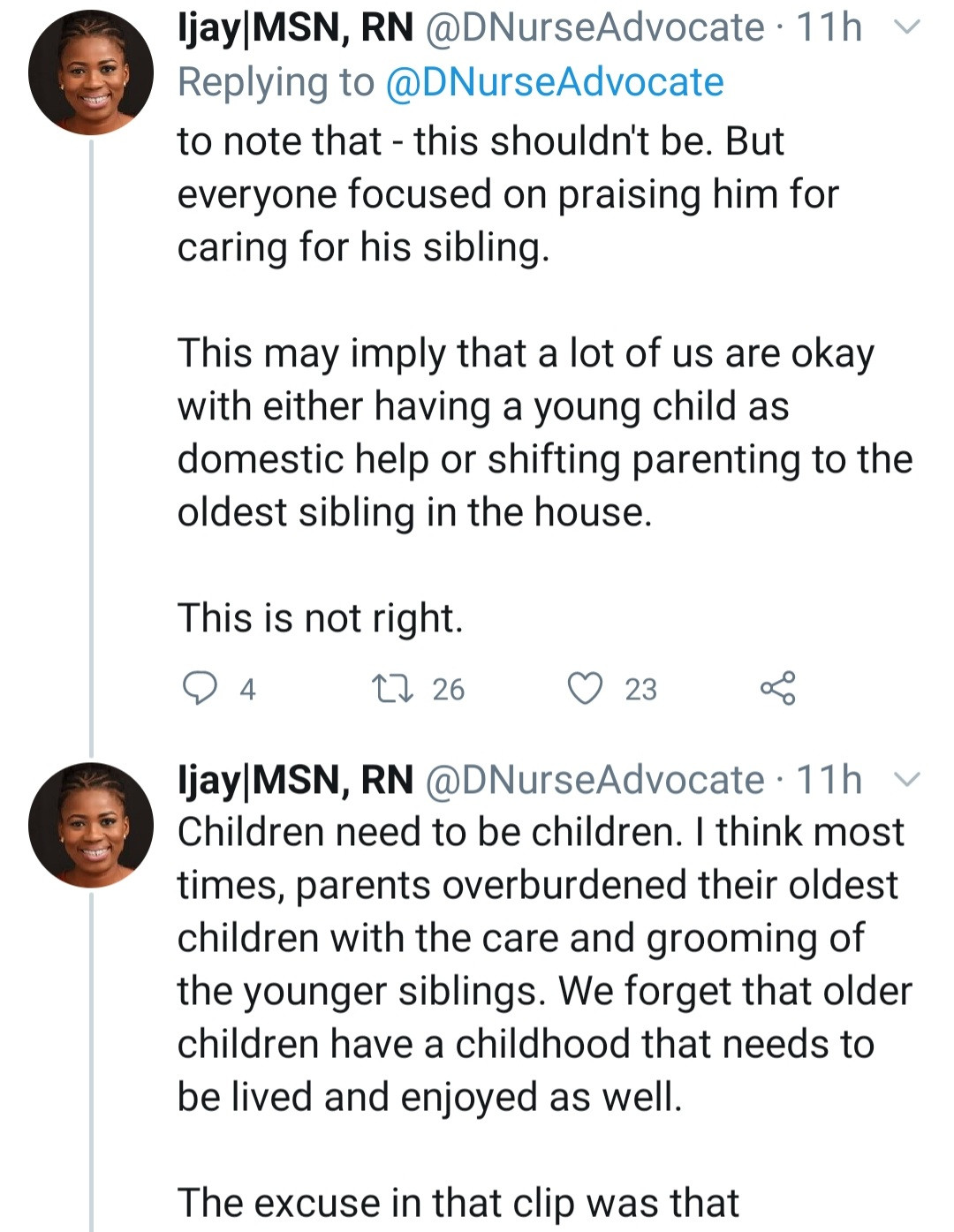Open @DNurseAdvocate handle in first tweet header
The height and width of the screenshot is (1232, 954).
point(594,28)
